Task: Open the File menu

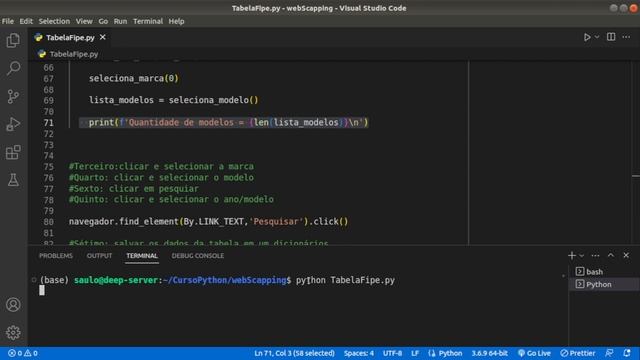Action: tap(8, 21)
